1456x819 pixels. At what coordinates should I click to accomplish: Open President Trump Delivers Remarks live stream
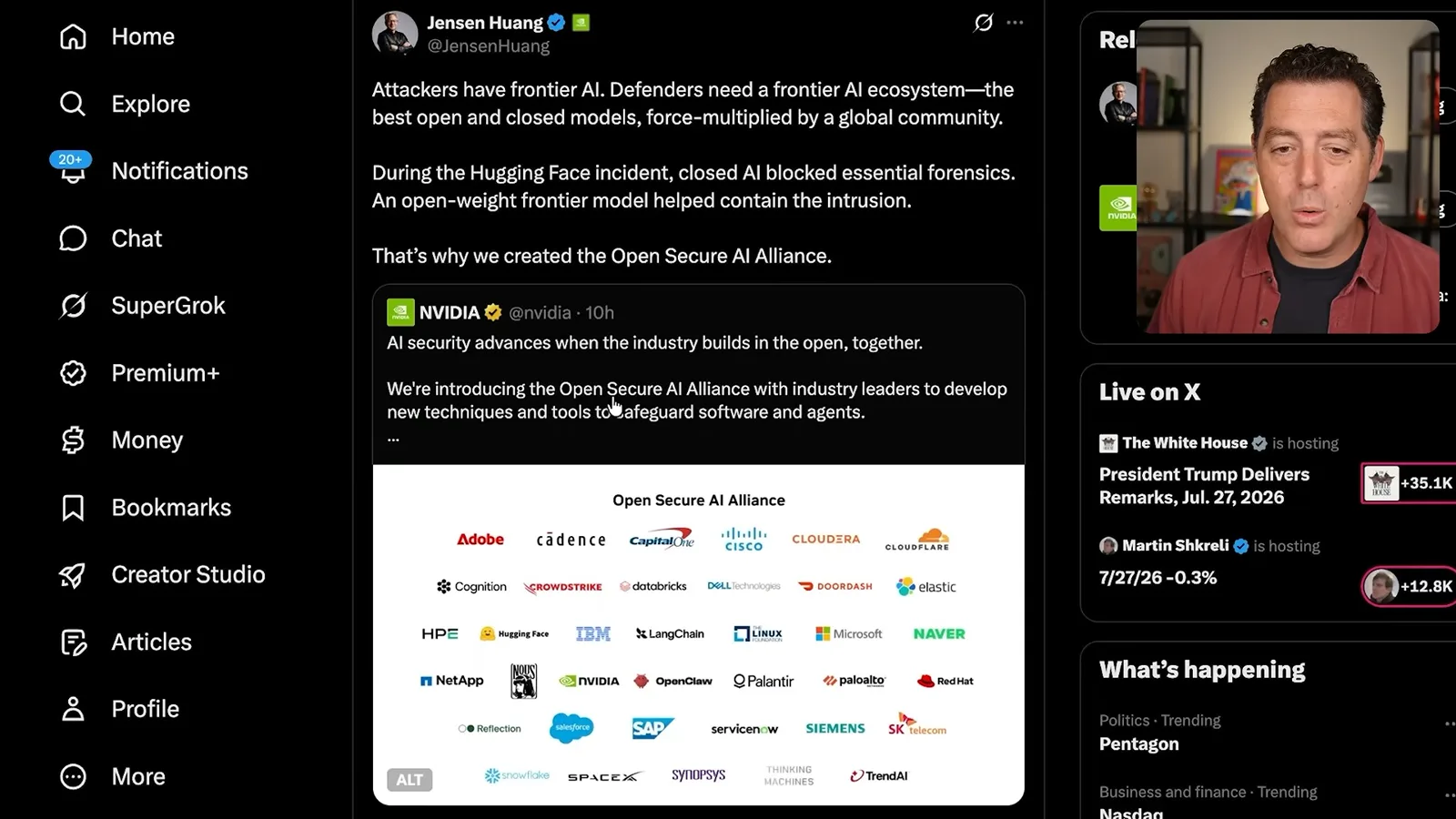tap(1204, 486)
